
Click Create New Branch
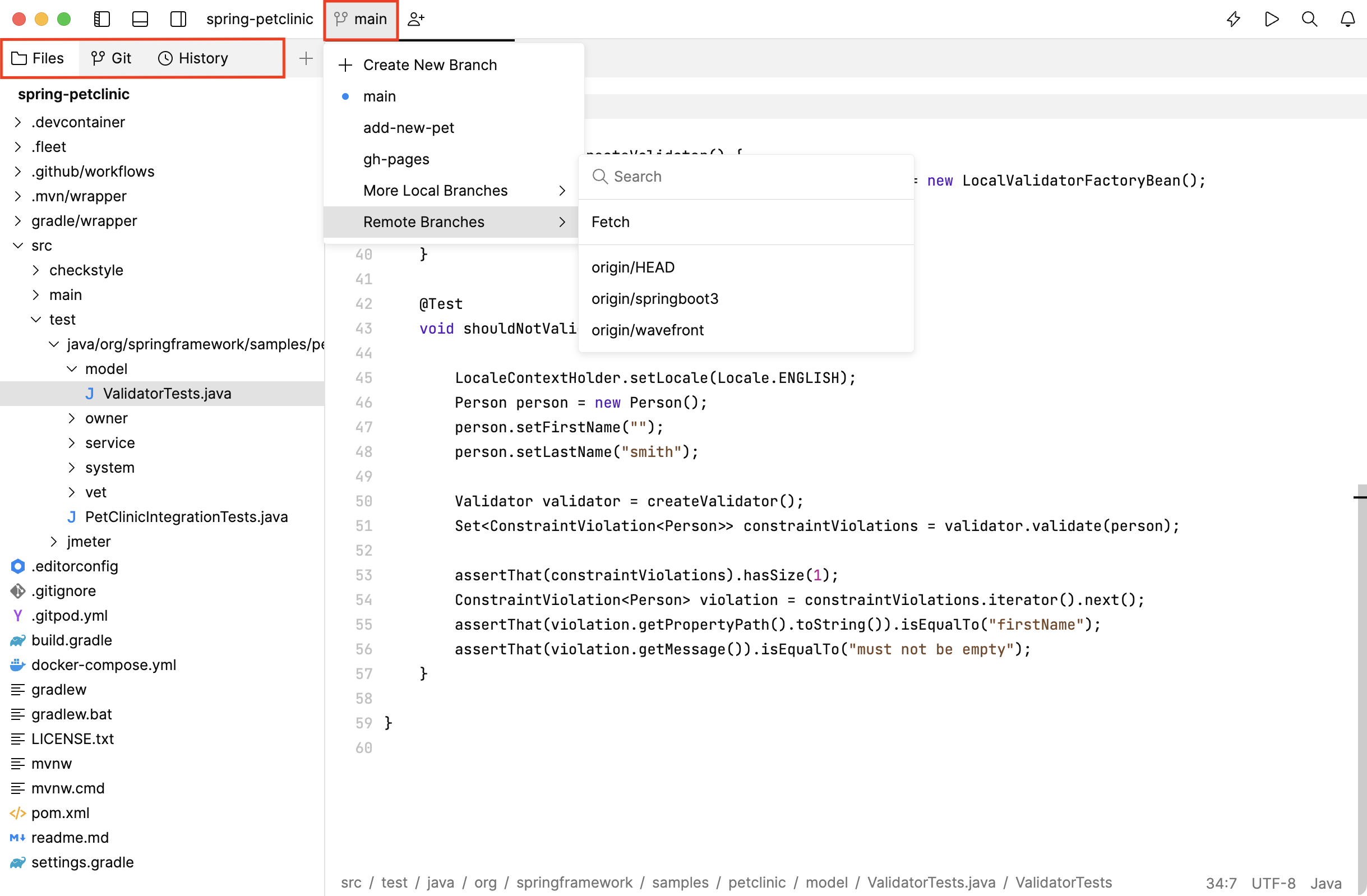(x=430, y=65)
